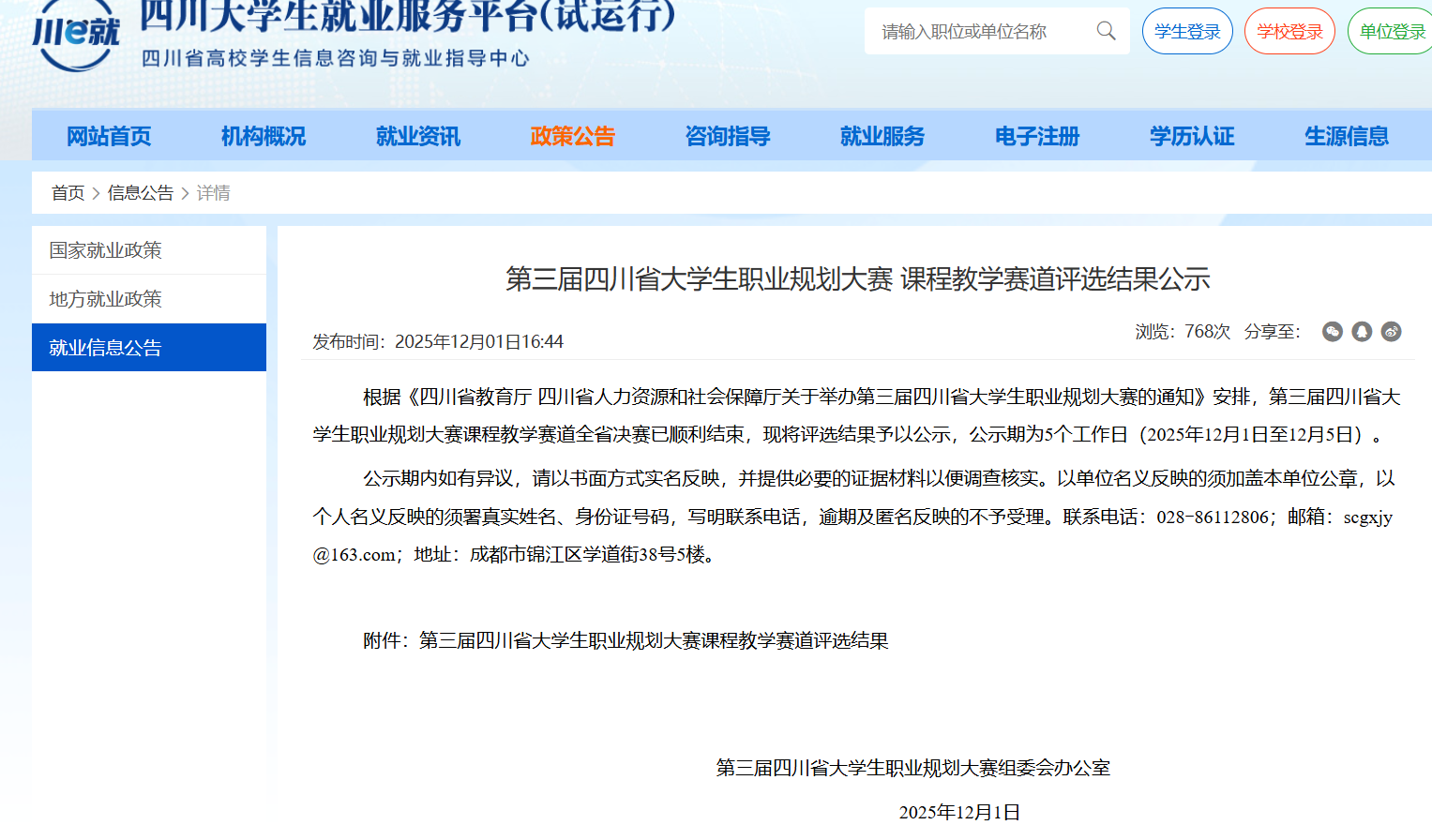Open the 学校登录 school login

click(1289, 32)
